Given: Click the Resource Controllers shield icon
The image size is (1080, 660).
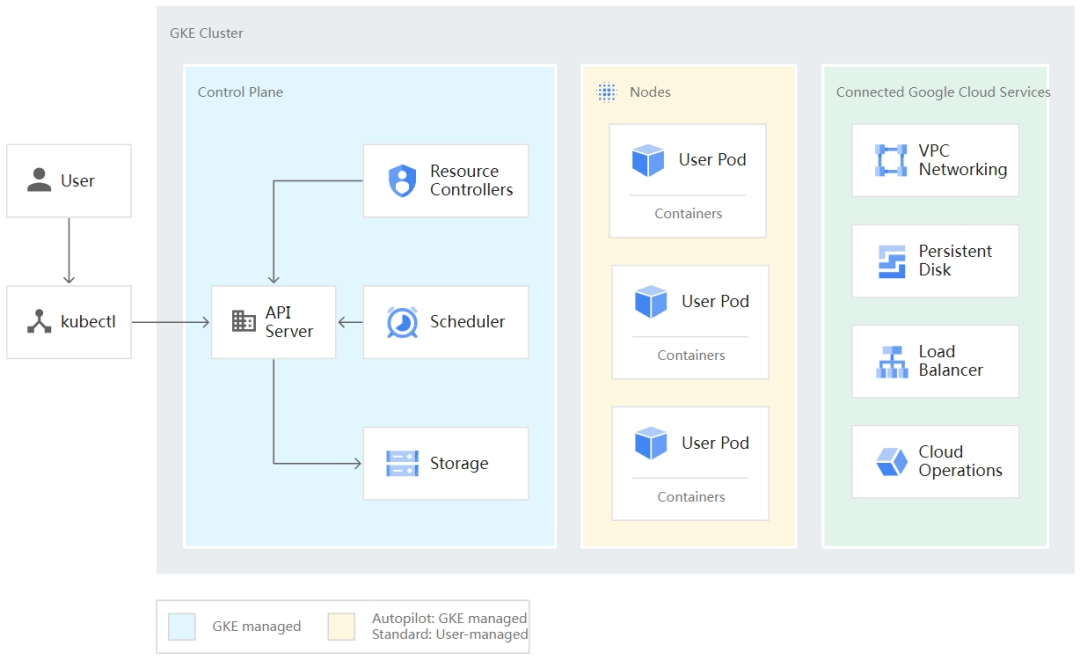Looking at the screenshot, I should 401,179.
